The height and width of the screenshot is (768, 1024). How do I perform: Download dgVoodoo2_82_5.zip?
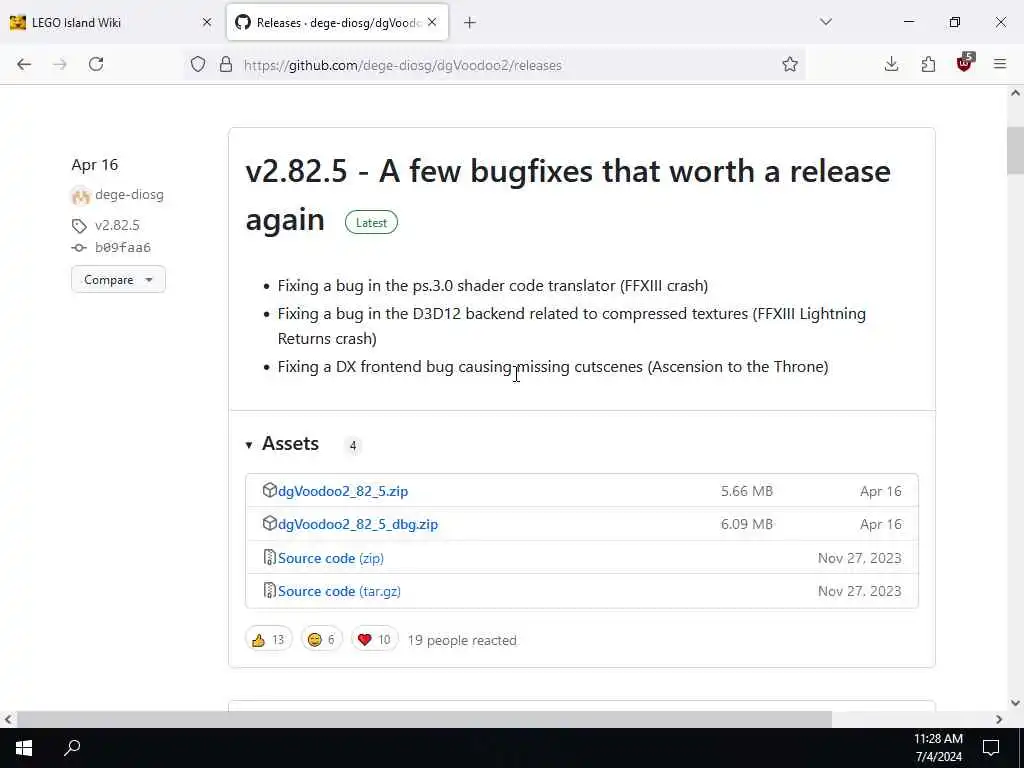[x=343, y=491]
